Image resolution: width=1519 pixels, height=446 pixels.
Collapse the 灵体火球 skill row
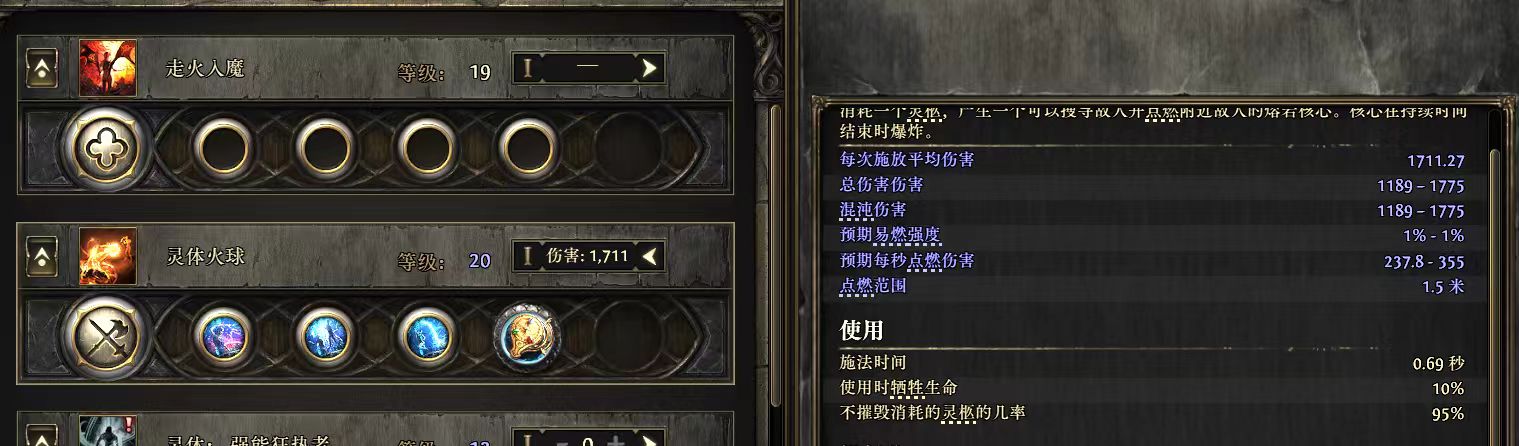[x=42, y=258]
